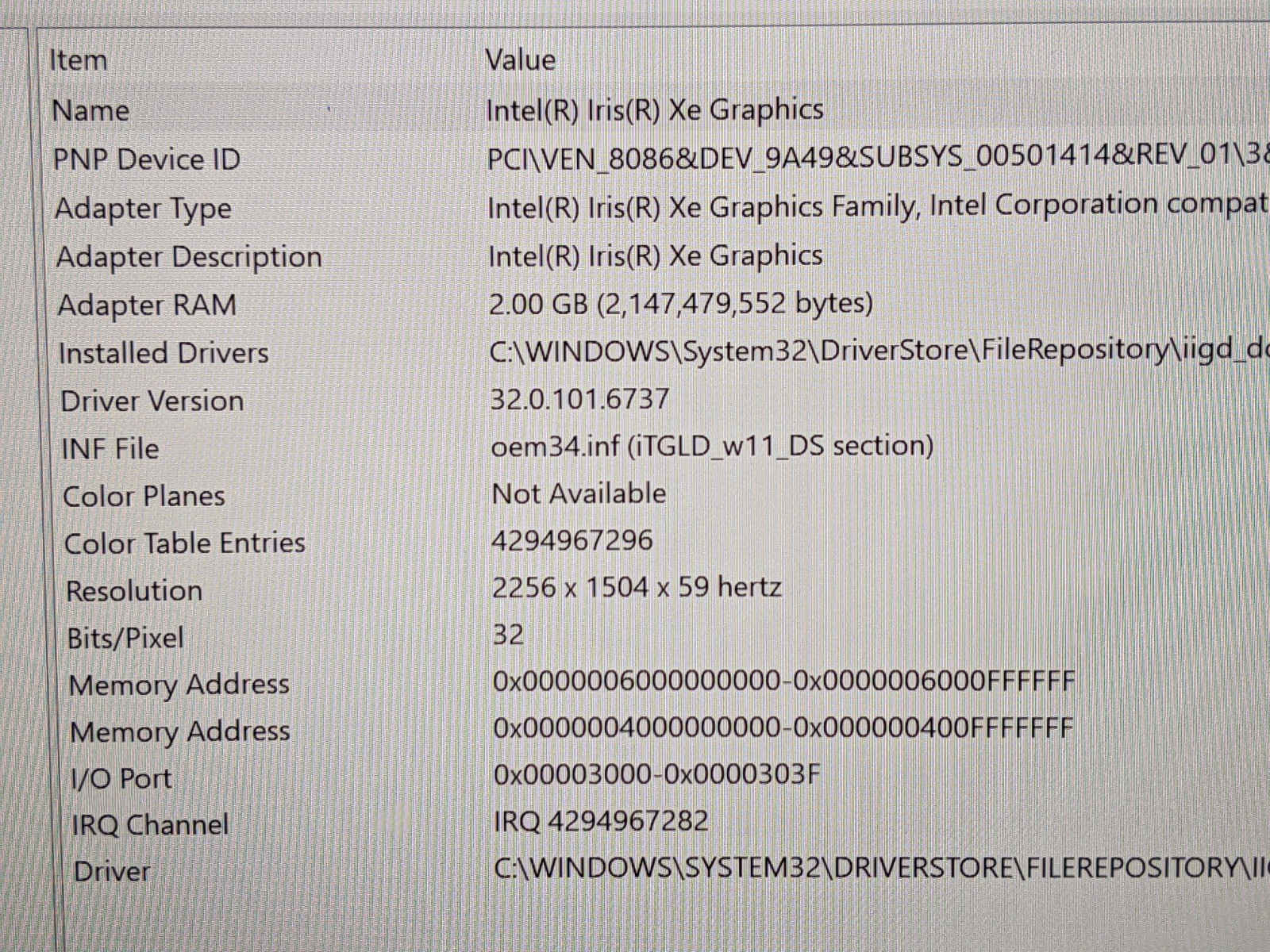1270x952 pixels.
Task: Click the PCI\VEN_8086&DEV_9A49 device ID value
Action: coord(878,156)
